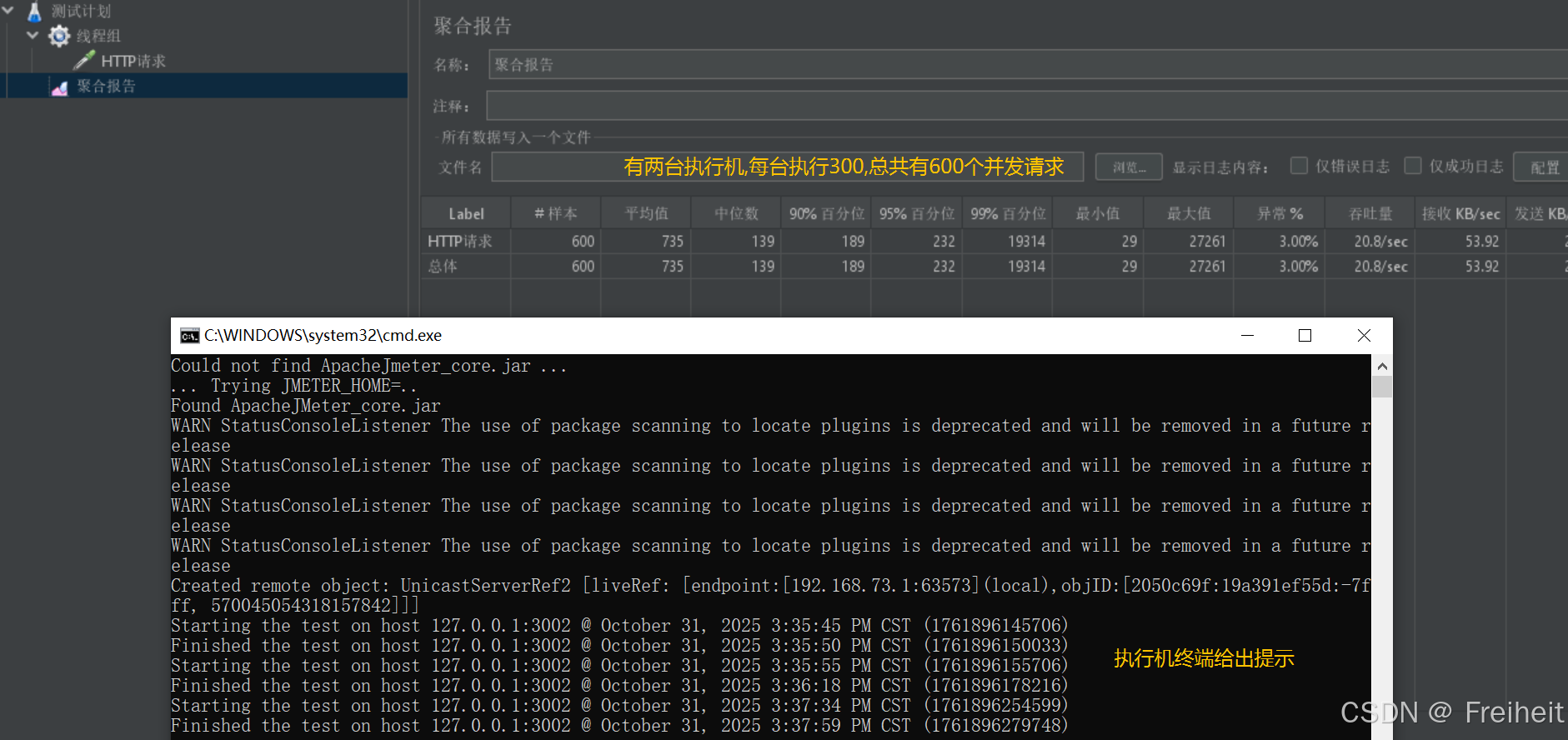
Task: Click the 聚合报告 listener chart icon
Action: (59, 87)
